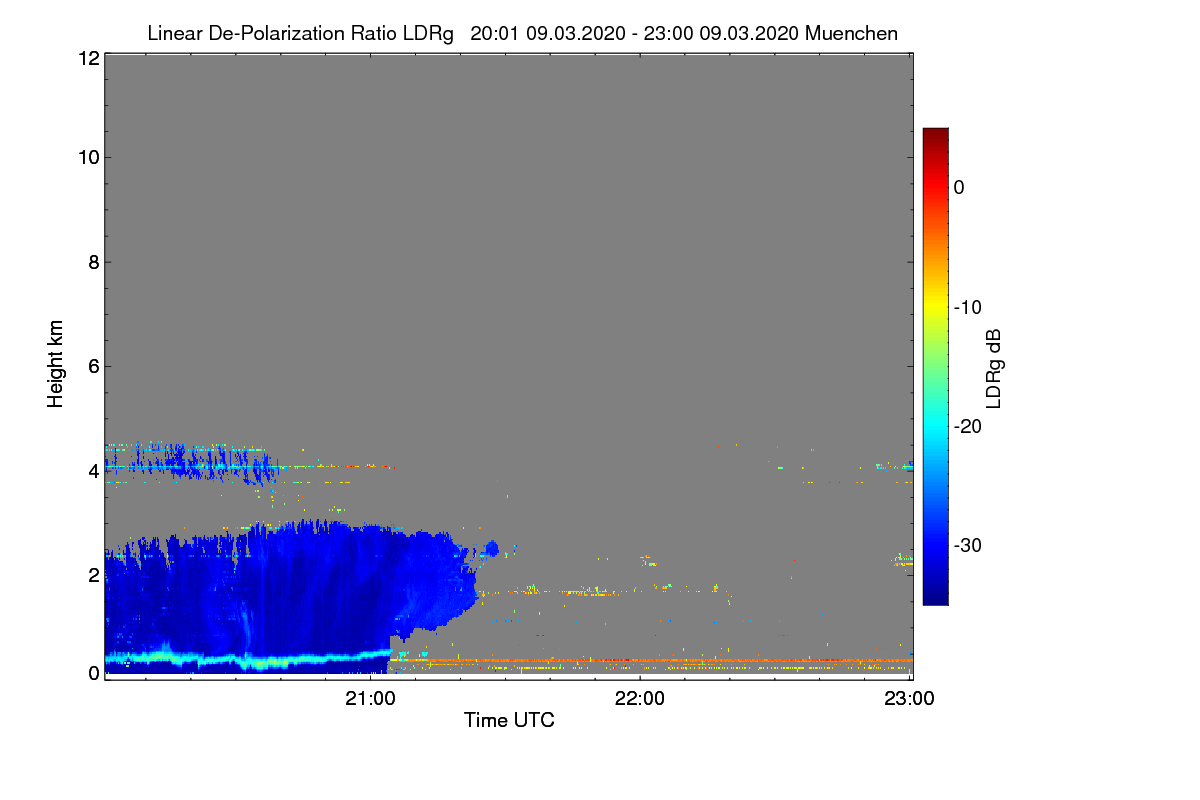Click the thin blue cloud layer at 4 km

[190, 464]
